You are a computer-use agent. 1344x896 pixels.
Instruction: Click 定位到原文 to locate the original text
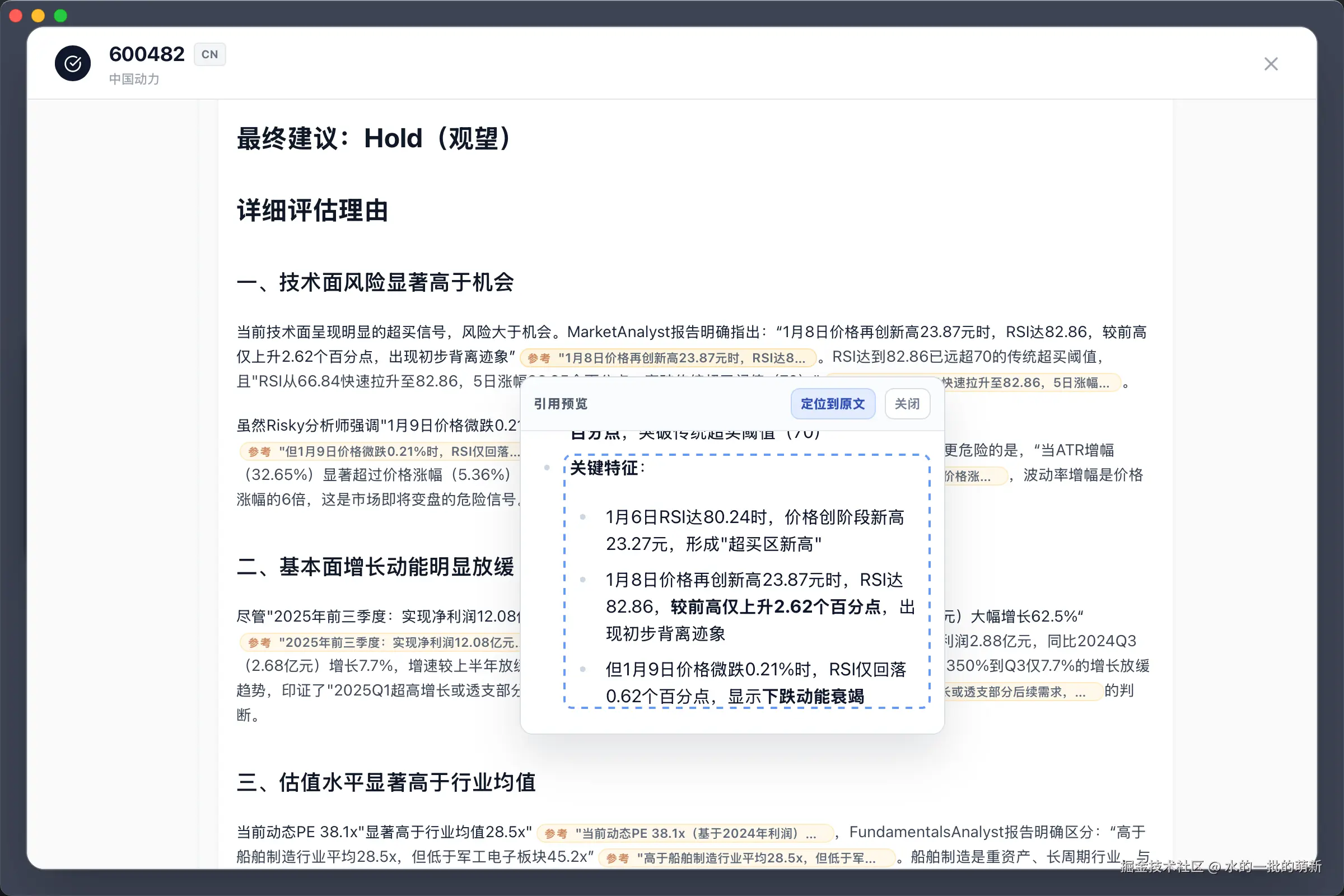pos(833,404)
